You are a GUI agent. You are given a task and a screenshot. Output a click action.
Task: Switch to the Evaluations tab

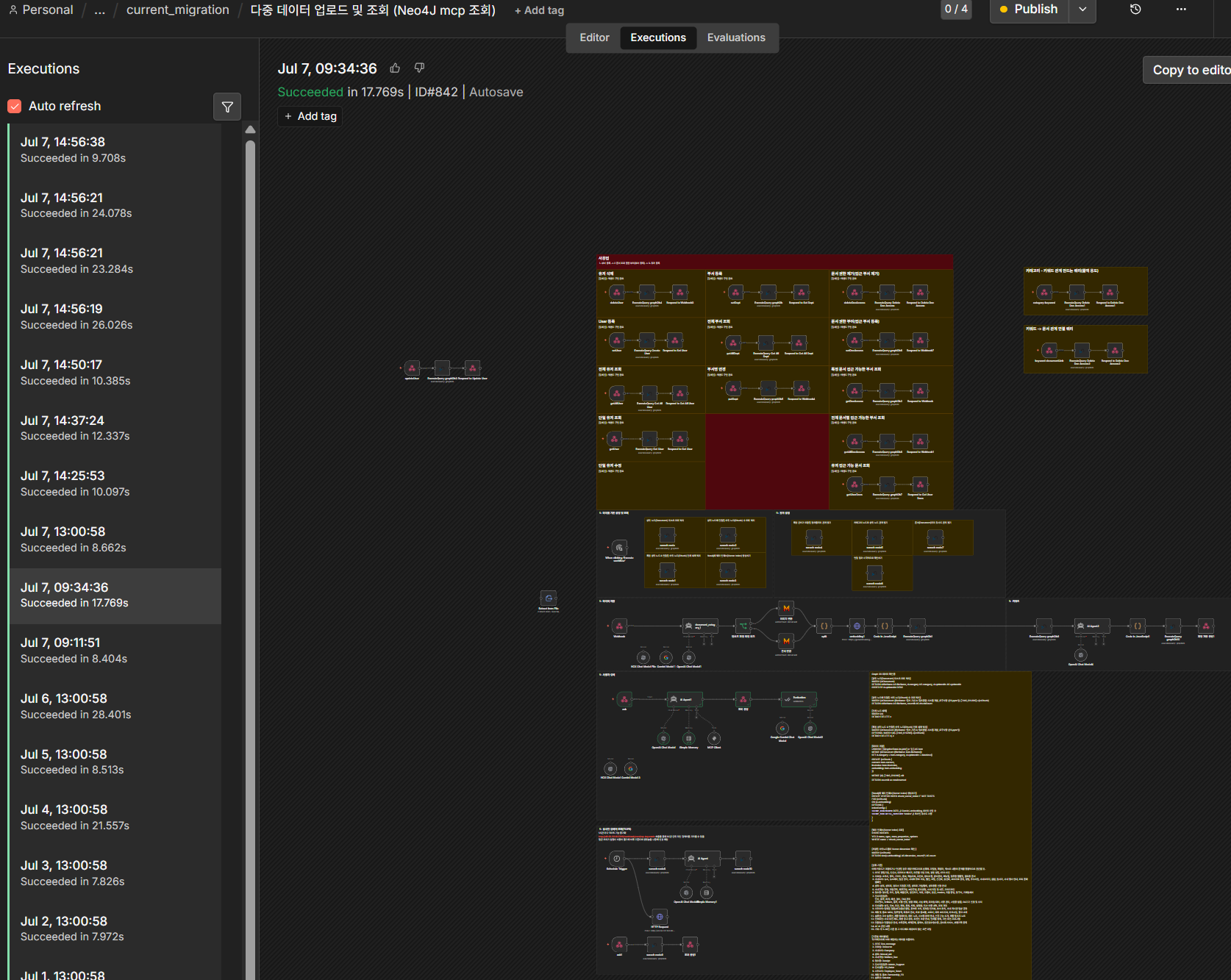pyautogui.click(x=736, y=37)
